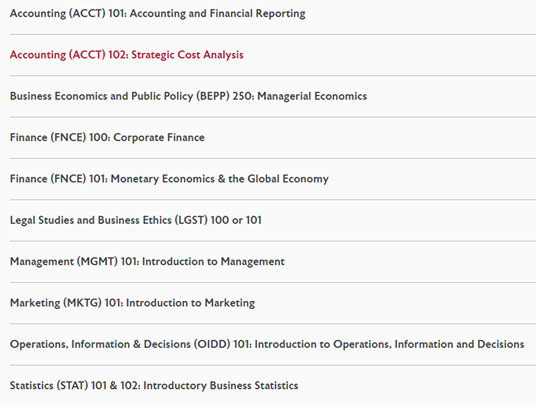Expand the Operations, Information & Decisions row
Viewport: 536px width, 405px height.
(273, 345)
